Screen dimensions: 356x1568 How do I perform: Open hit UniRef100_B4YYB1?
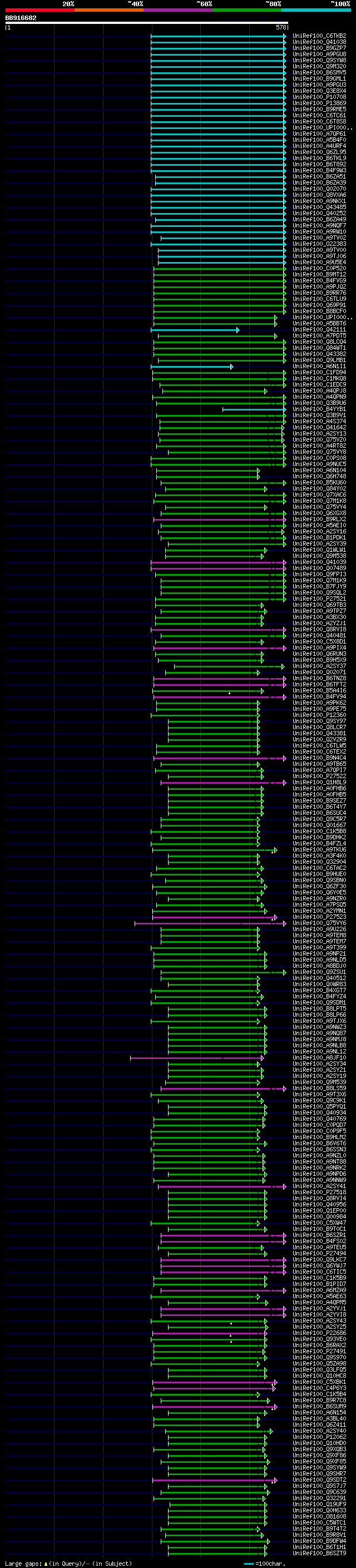pos(319,409)
